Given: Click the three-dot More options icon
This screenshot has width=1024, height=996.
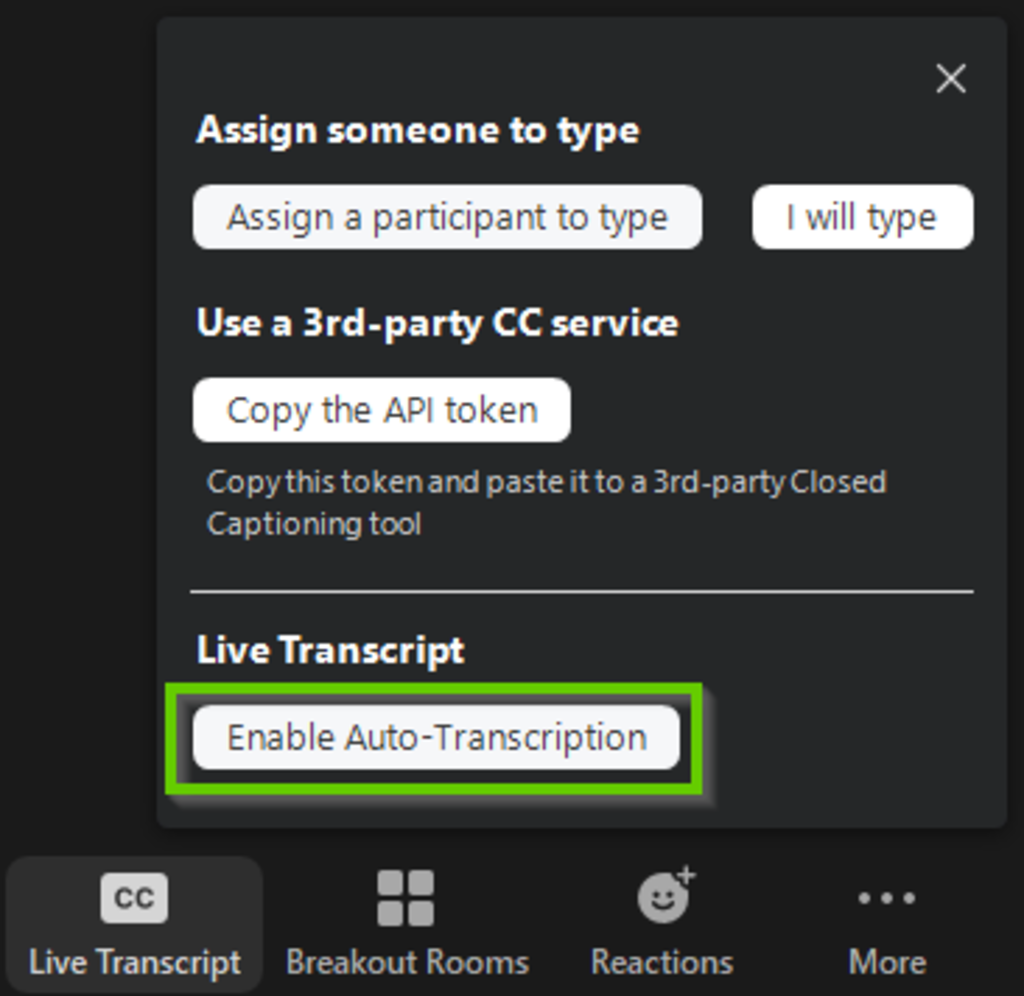Looking at the screenshot, I should [x=886, y=897].
